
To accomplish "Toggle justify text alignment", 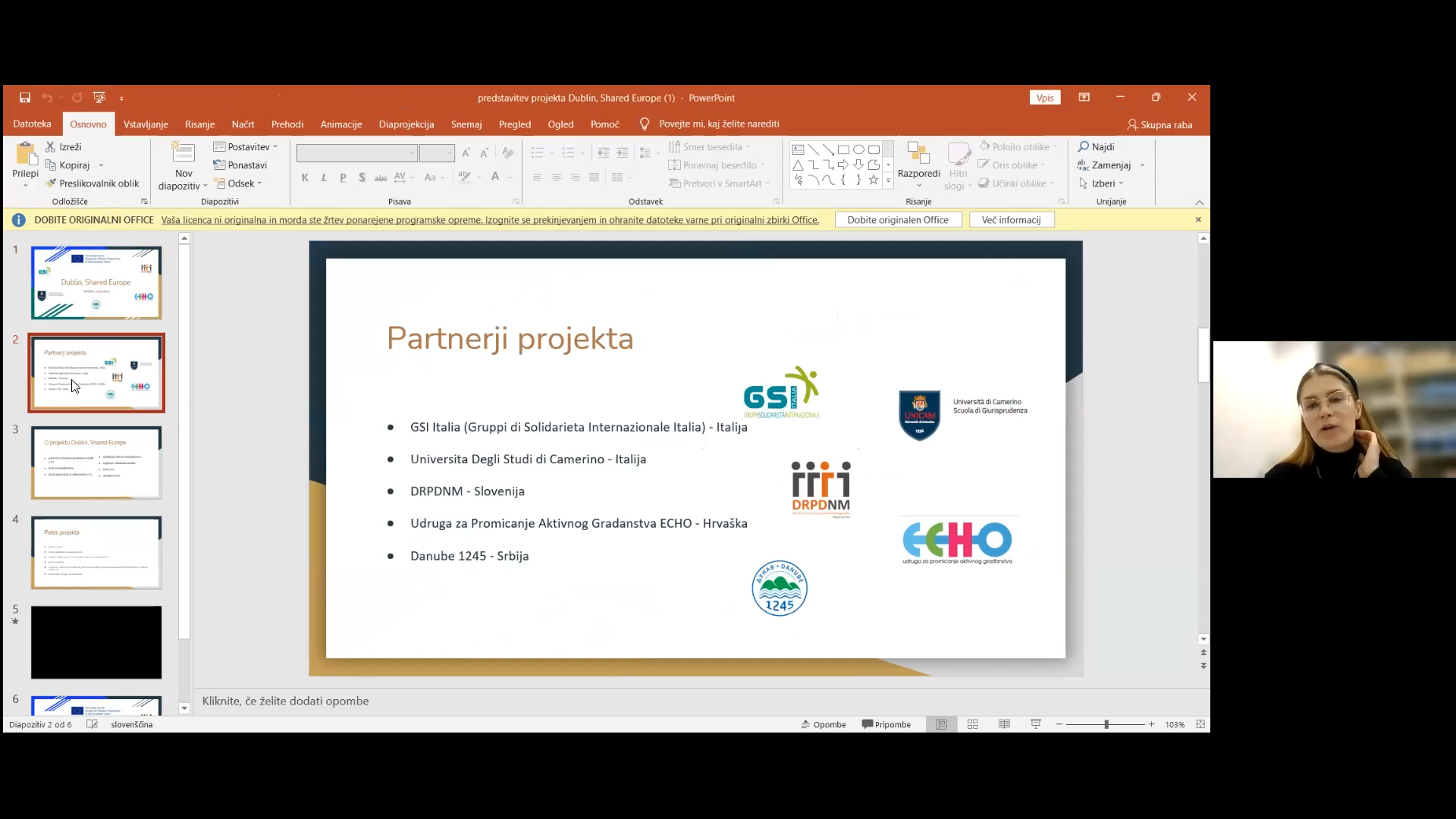I will (x=594, y=177).
